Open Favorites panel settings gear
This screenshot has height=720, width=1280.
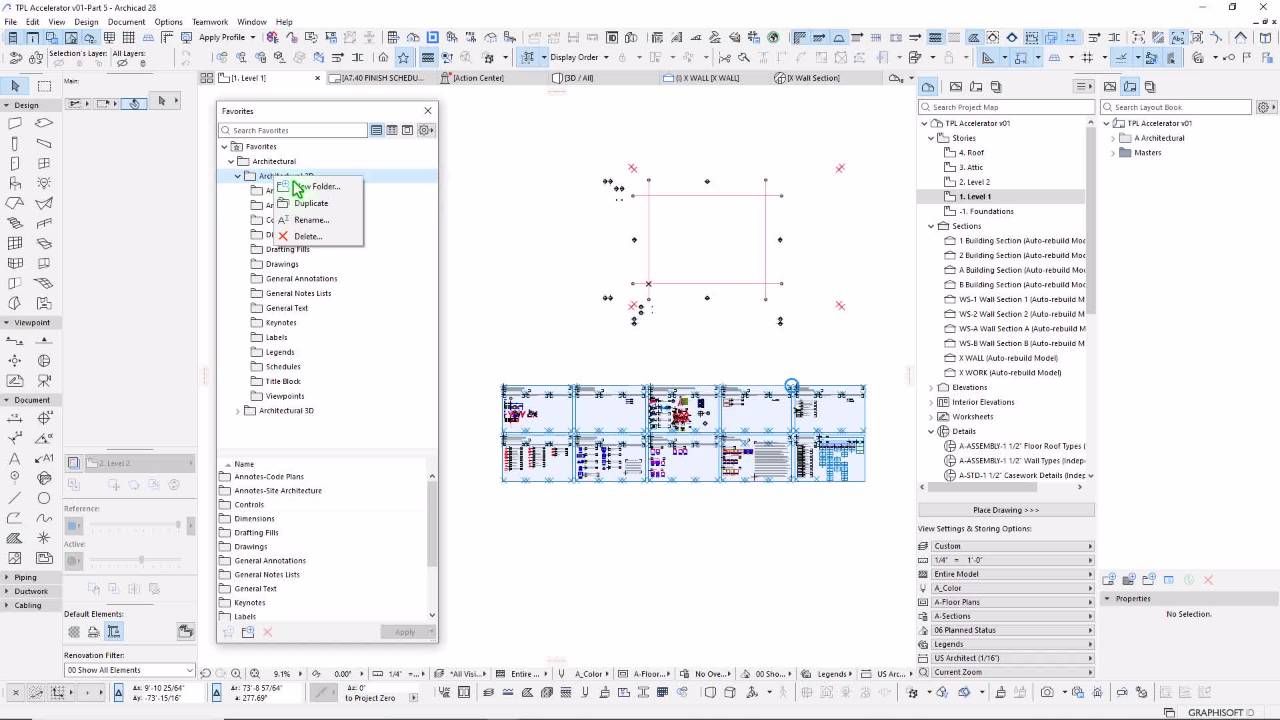click(425, 130)
